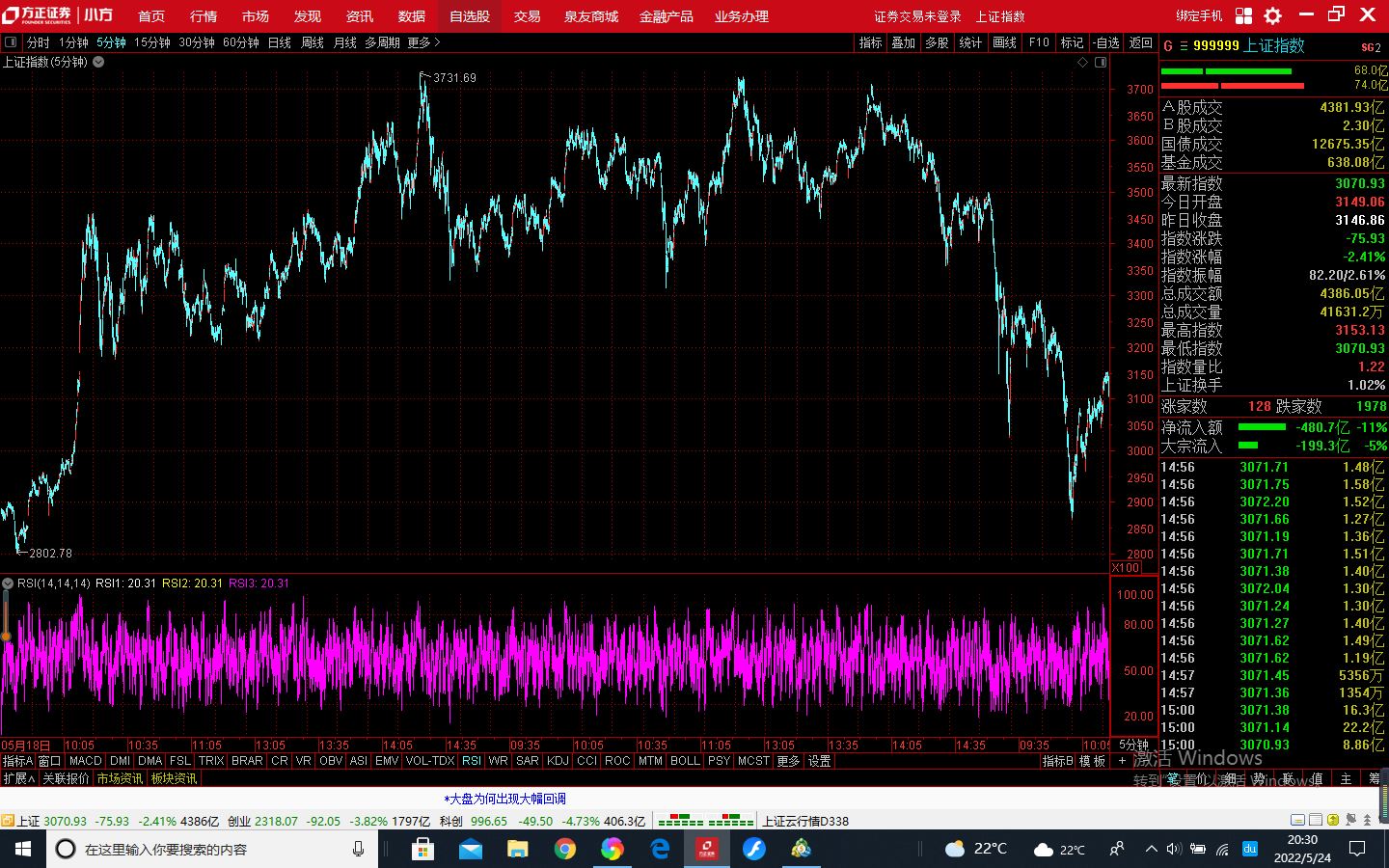This screenshot has width=1389, height=868.
Task: Click the diamond icon above the chart
Action: coord(1083,62)
